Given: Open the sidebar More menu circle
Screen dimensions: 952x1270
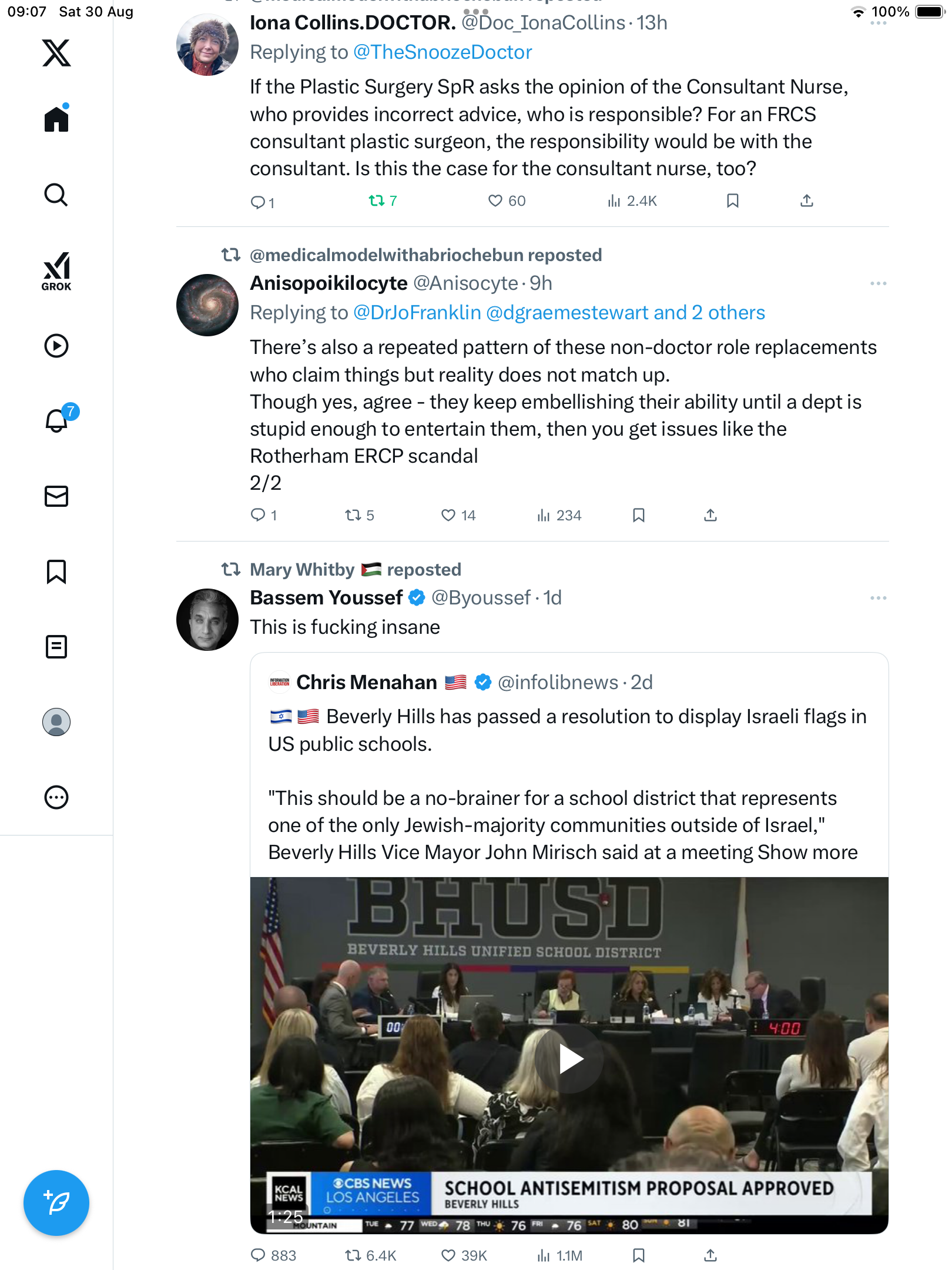Looking at the screenshot, I should pos(56,797).
